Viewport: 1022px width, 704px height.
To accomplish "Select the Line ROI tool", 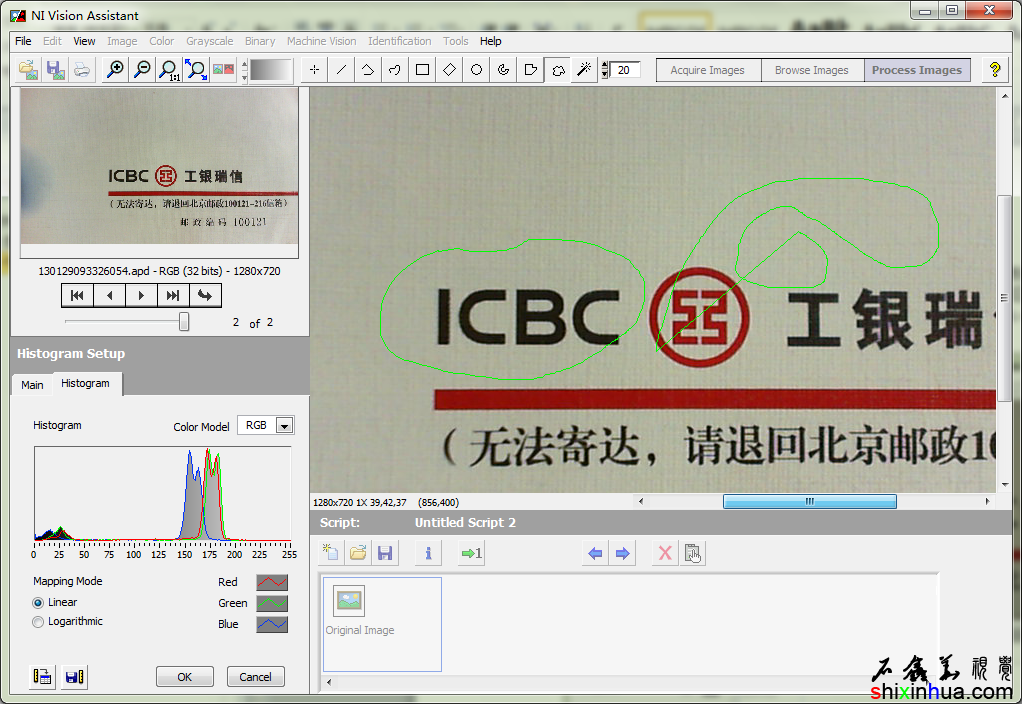I will [342, 70].
